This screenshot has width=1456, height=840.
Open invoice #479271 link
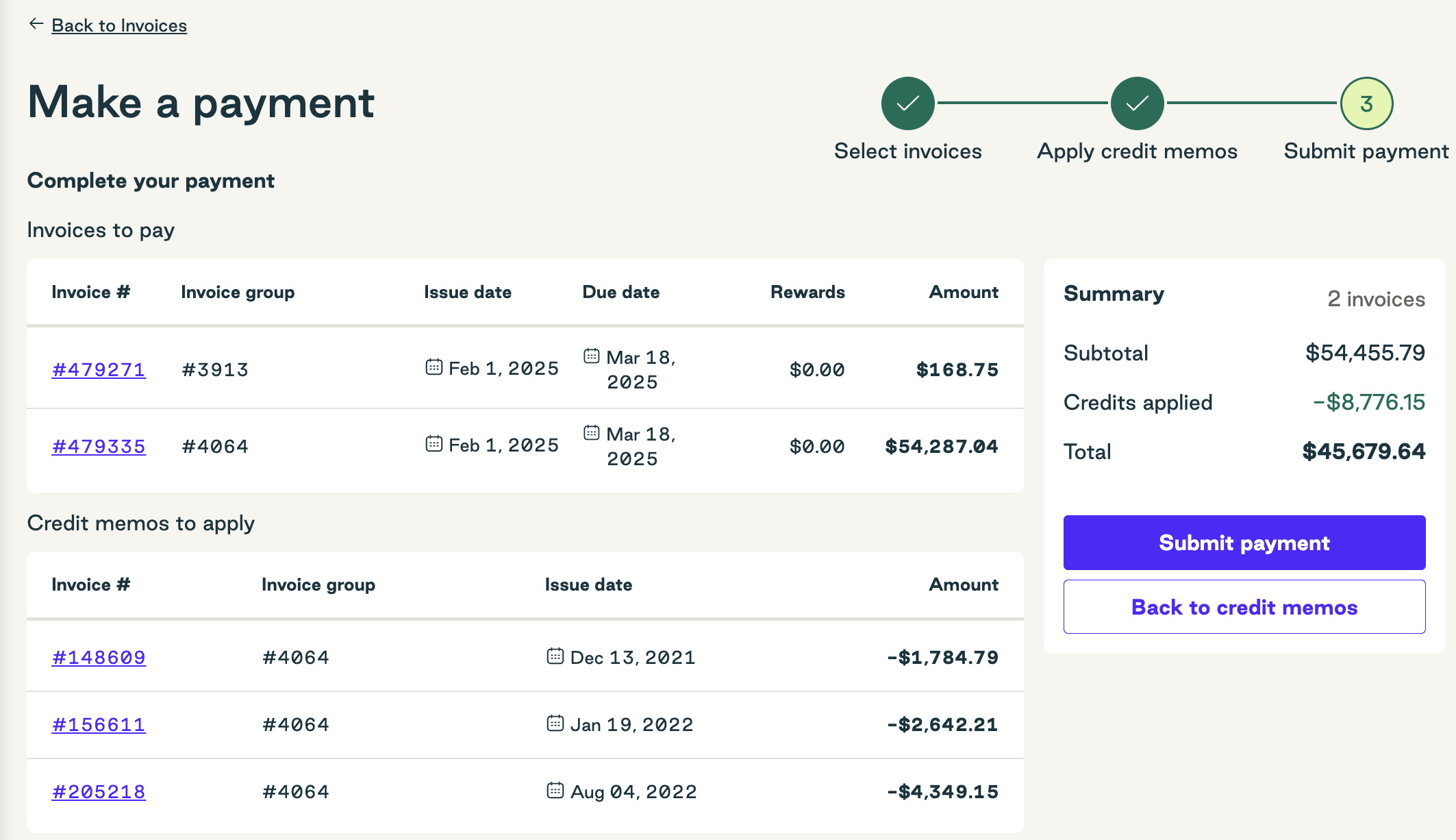pyautogui.click(x=99, y=369)
